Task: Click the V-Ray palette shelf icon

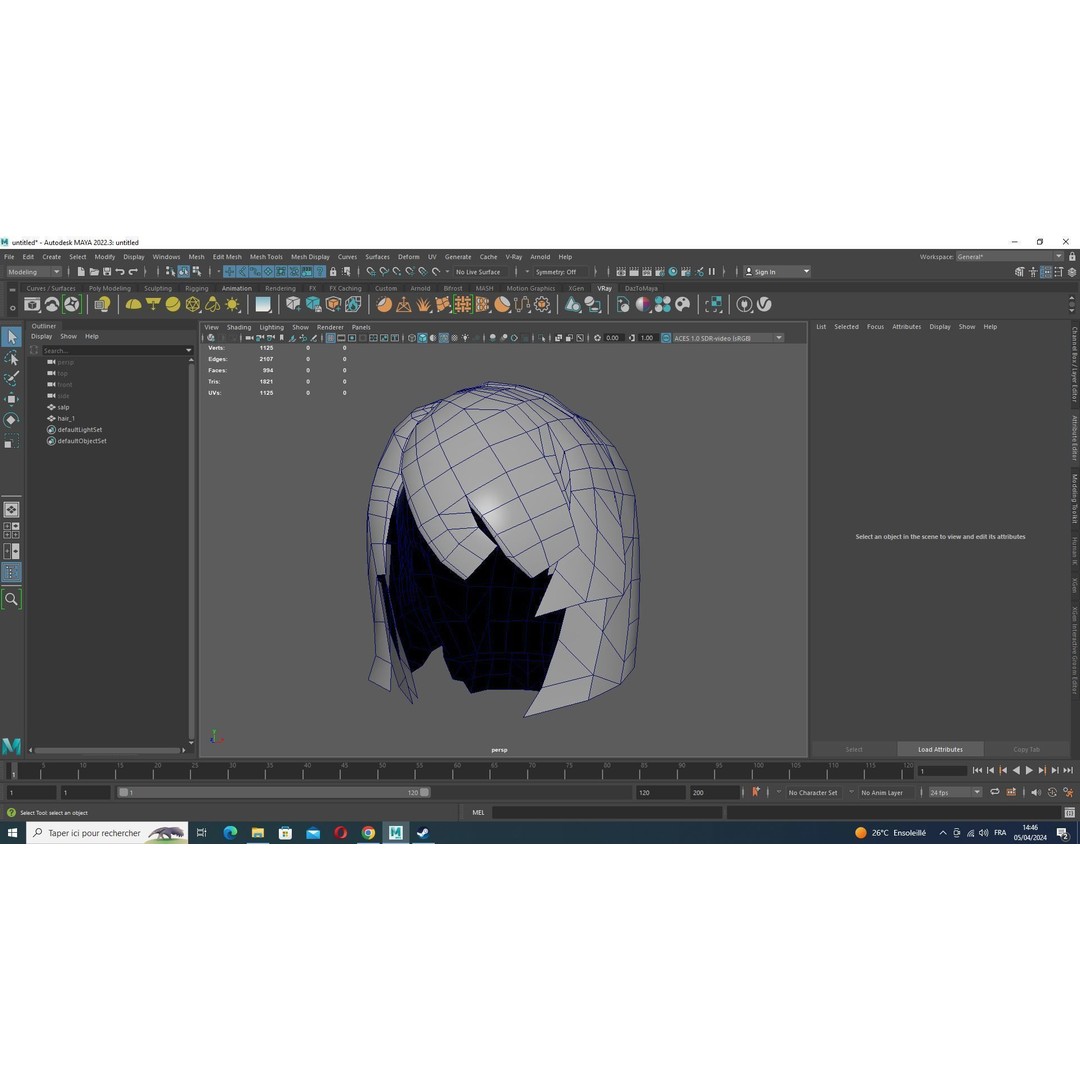Action: (682, 304)
